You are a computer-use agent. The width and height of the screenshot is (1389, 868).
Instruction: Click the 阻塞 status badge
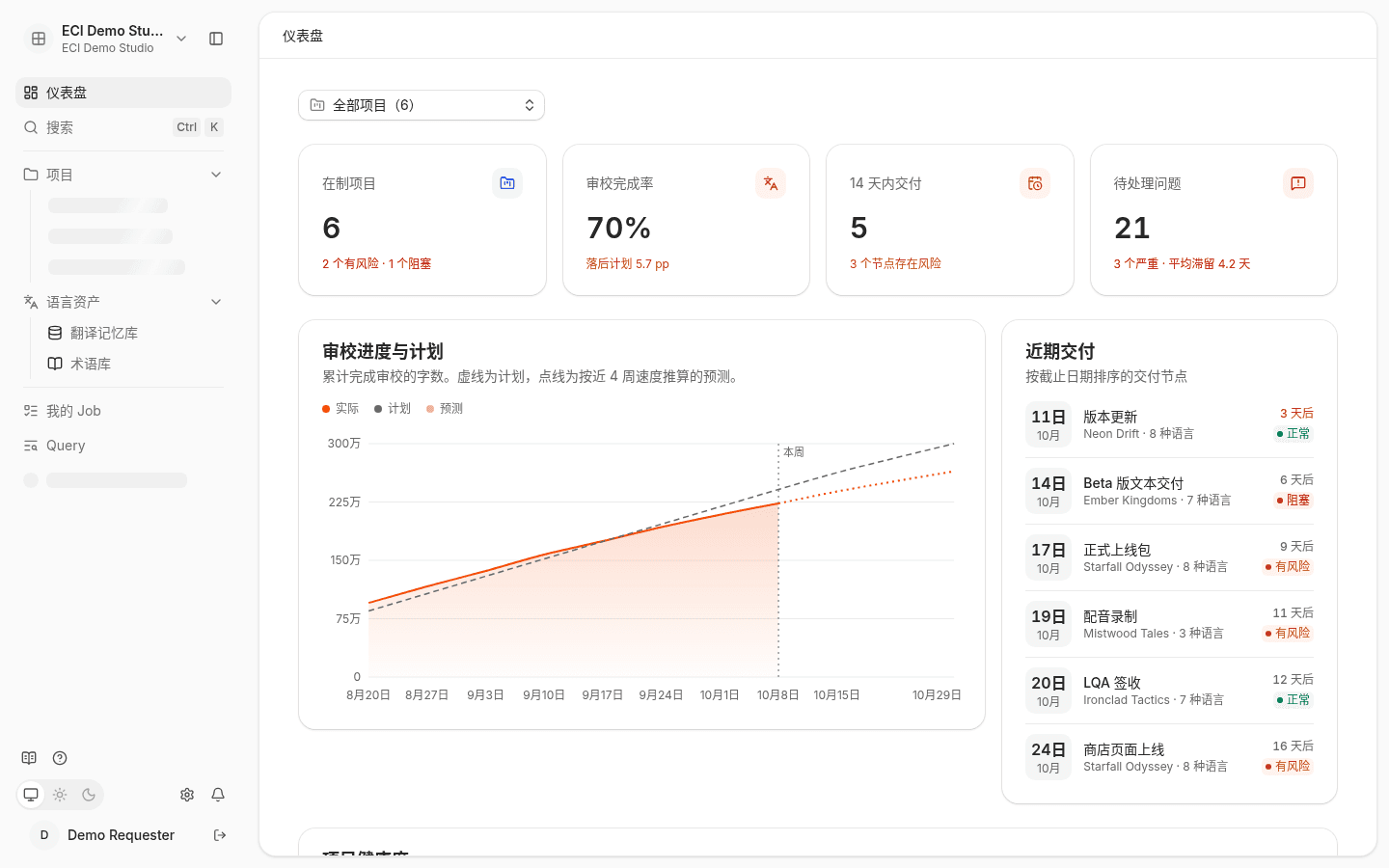[x=1294, y=501]
